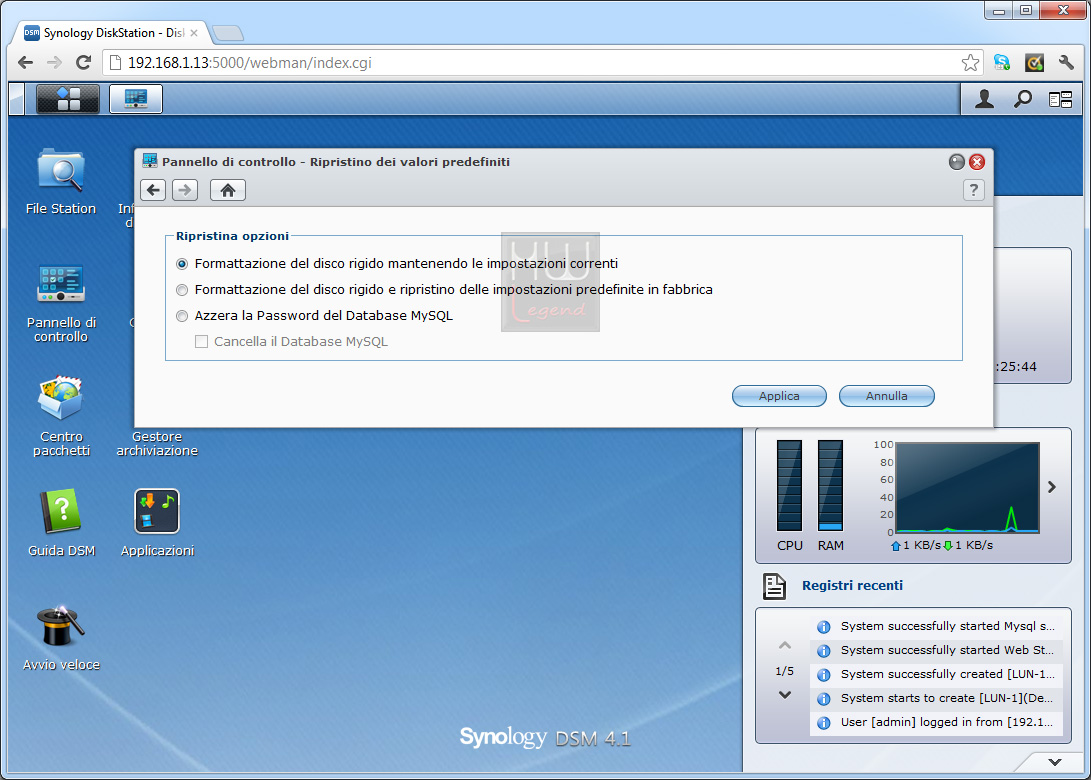Open the user options icon
1091x780 pixels.
tap(984, 99)
